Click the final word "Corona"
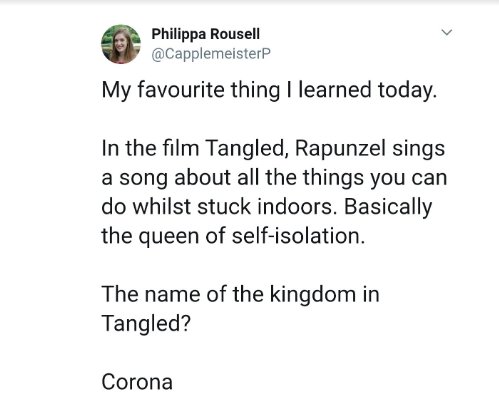This screenshot has width=499, height=418. (137, 382)
